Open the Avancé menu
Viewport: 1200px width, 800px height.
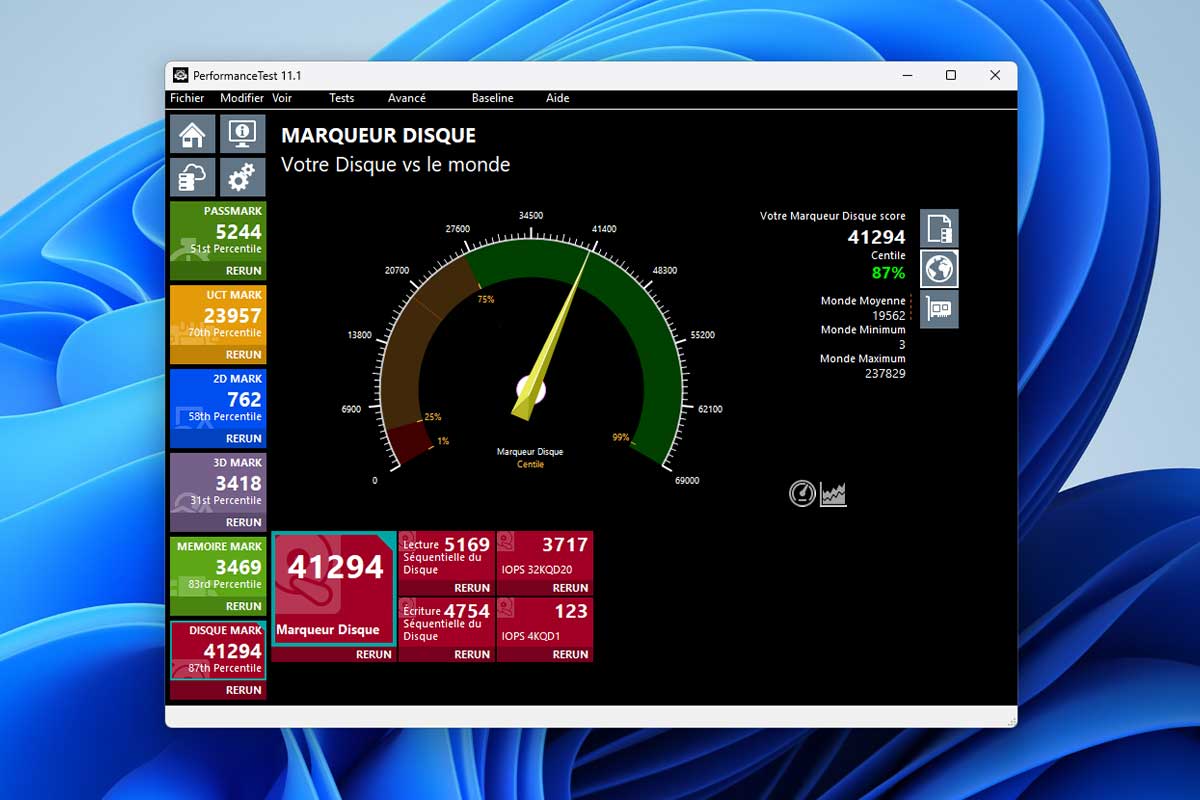(407, 98)
